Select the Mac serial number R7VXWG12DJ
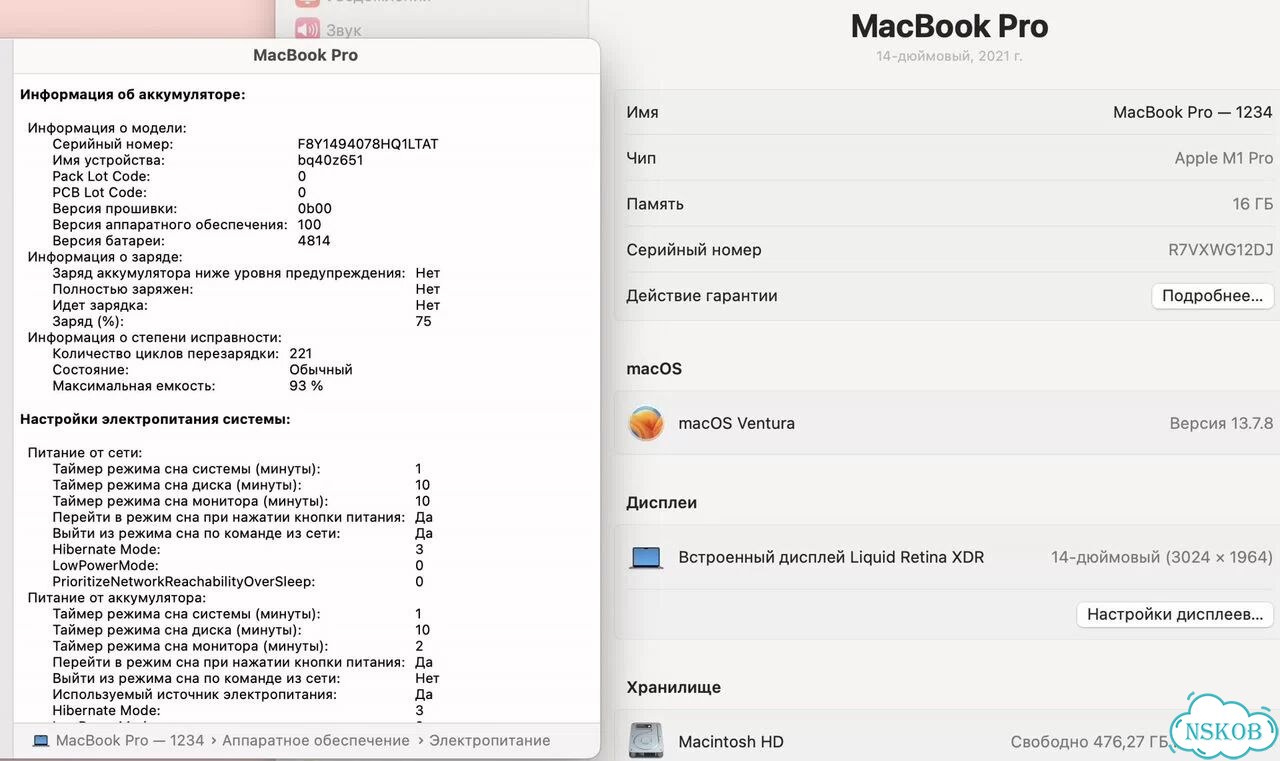Viewport: 1280px width, 761px height. click(1221, 250)
